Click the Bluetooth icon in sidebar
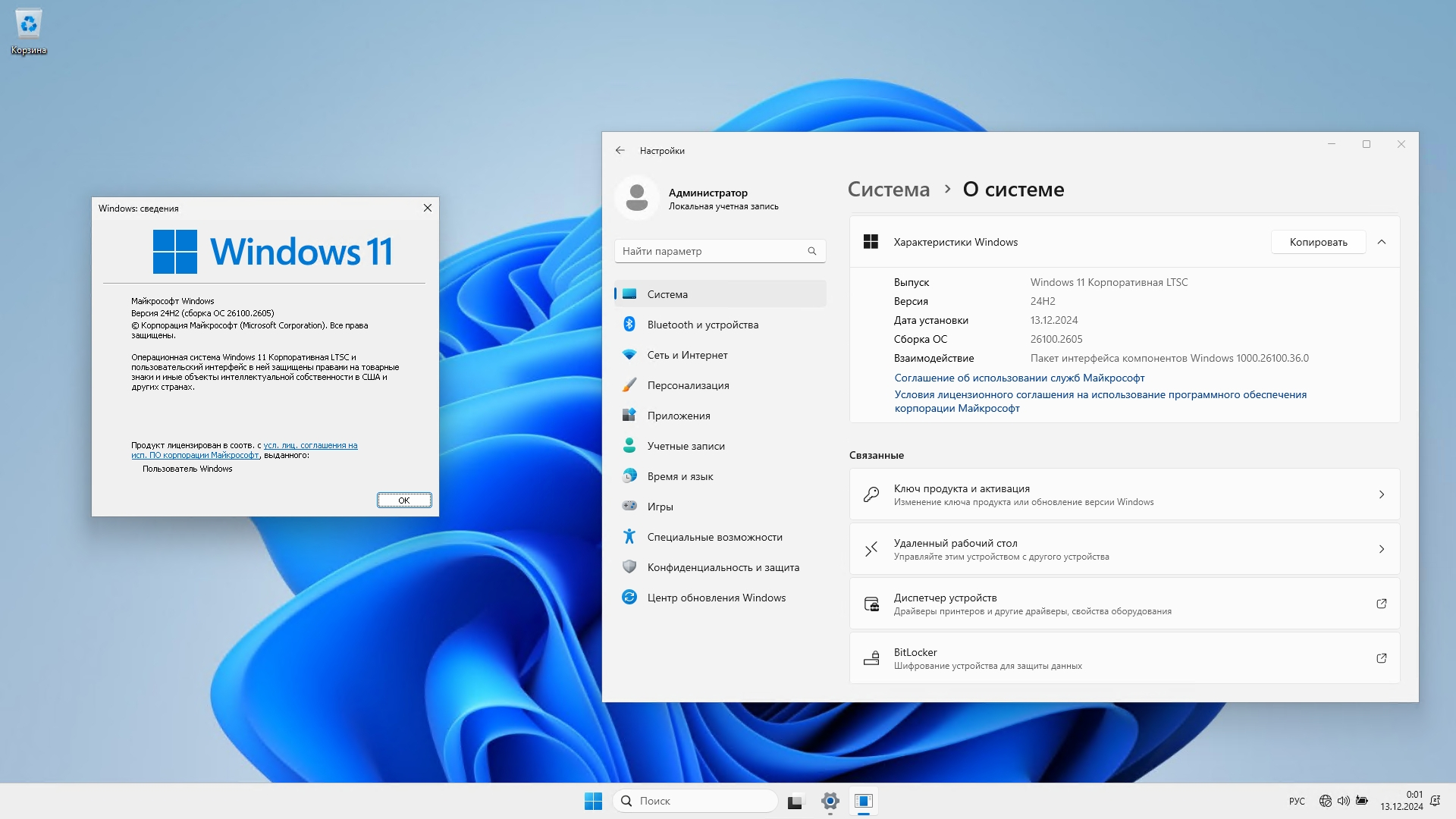Screen dimensions: 1456x819 pos(629,325)
